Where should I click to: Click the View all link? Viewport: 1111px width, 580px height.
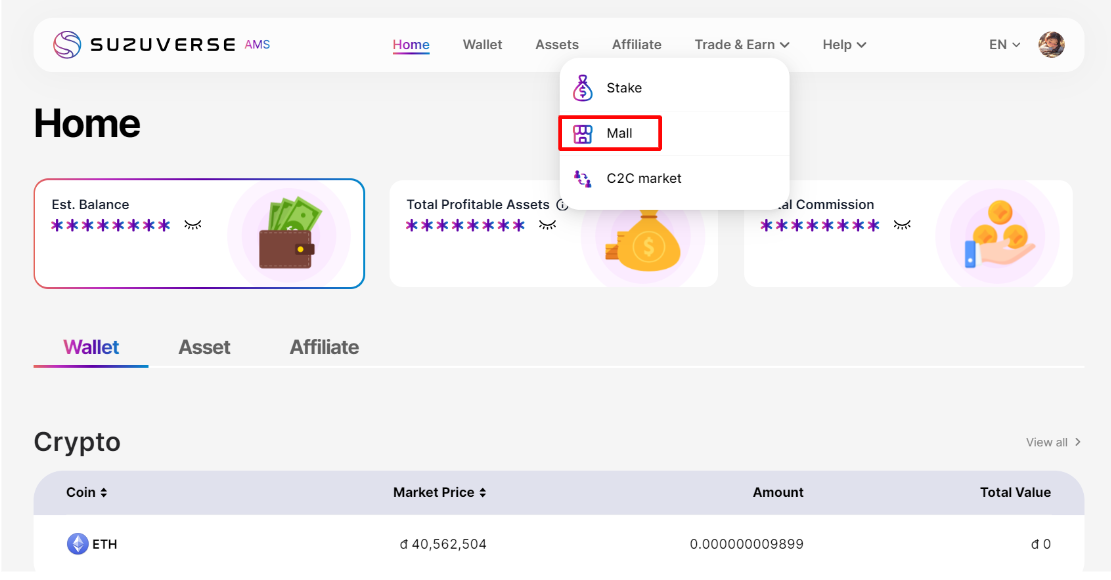[x=1053, y=442]
